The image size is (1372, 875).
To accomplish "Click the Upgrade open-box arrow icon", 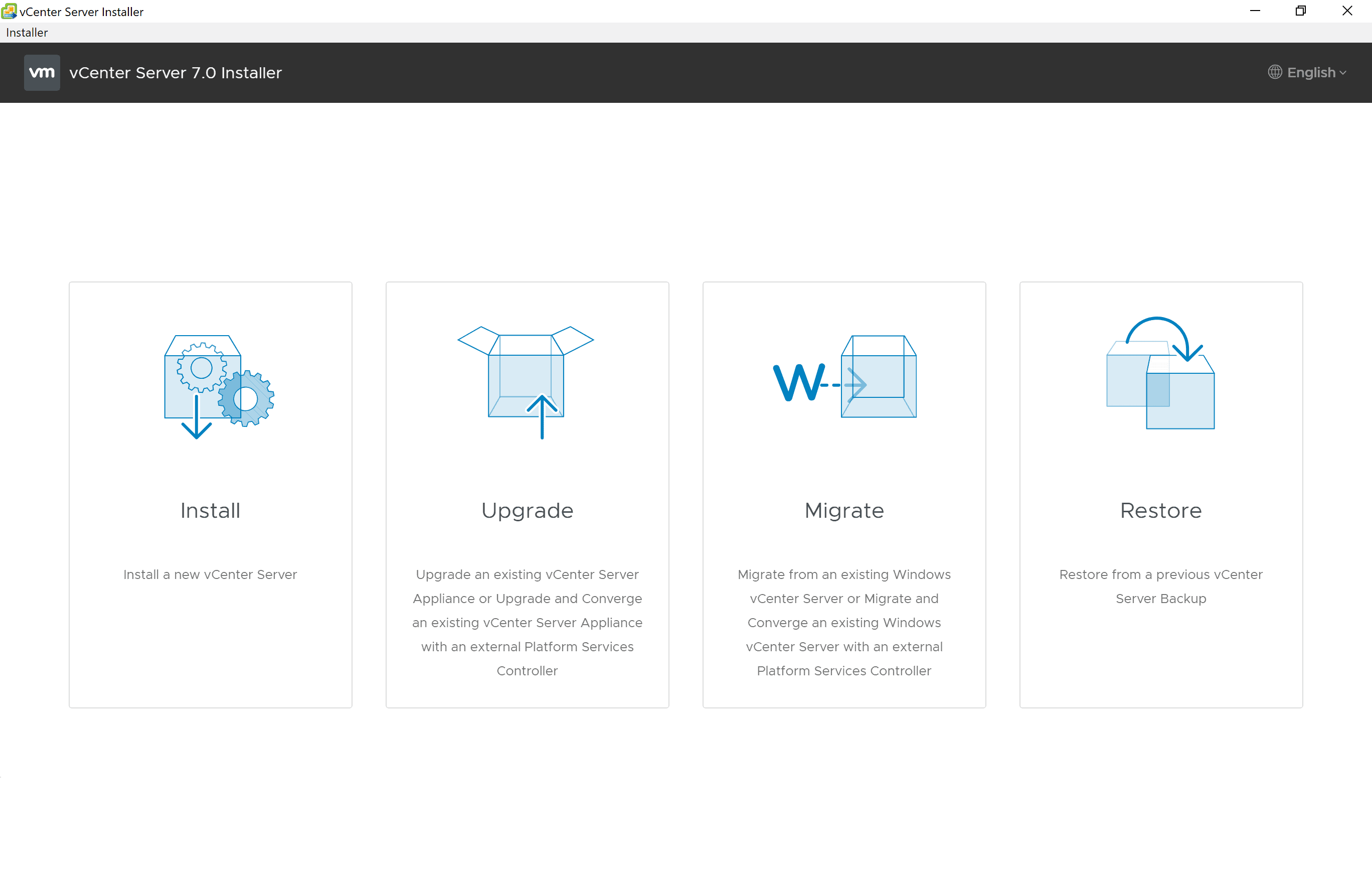I will pos(526,382).
